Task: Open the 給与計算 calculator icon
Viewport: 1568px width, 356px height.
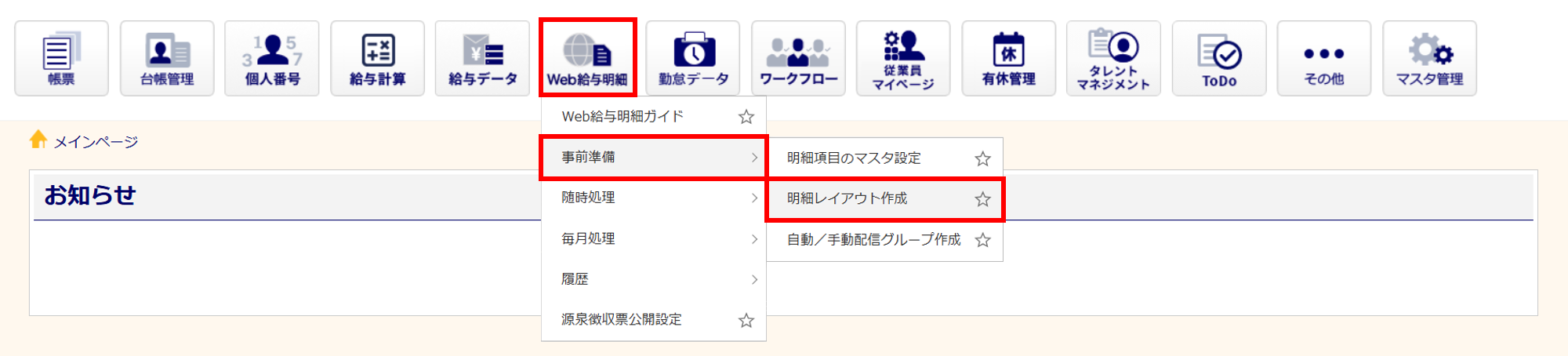Action: (x=377, y=59)
